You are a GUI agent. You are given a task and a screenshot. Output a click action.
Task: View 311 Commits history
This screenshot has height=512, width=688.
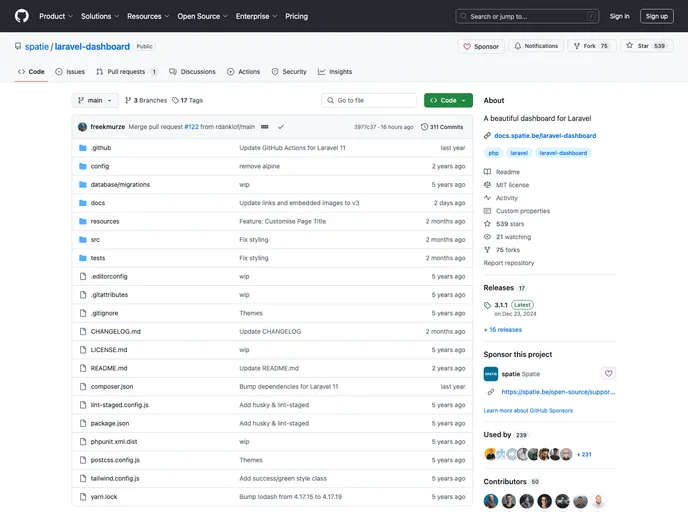[x=442, y=127]
